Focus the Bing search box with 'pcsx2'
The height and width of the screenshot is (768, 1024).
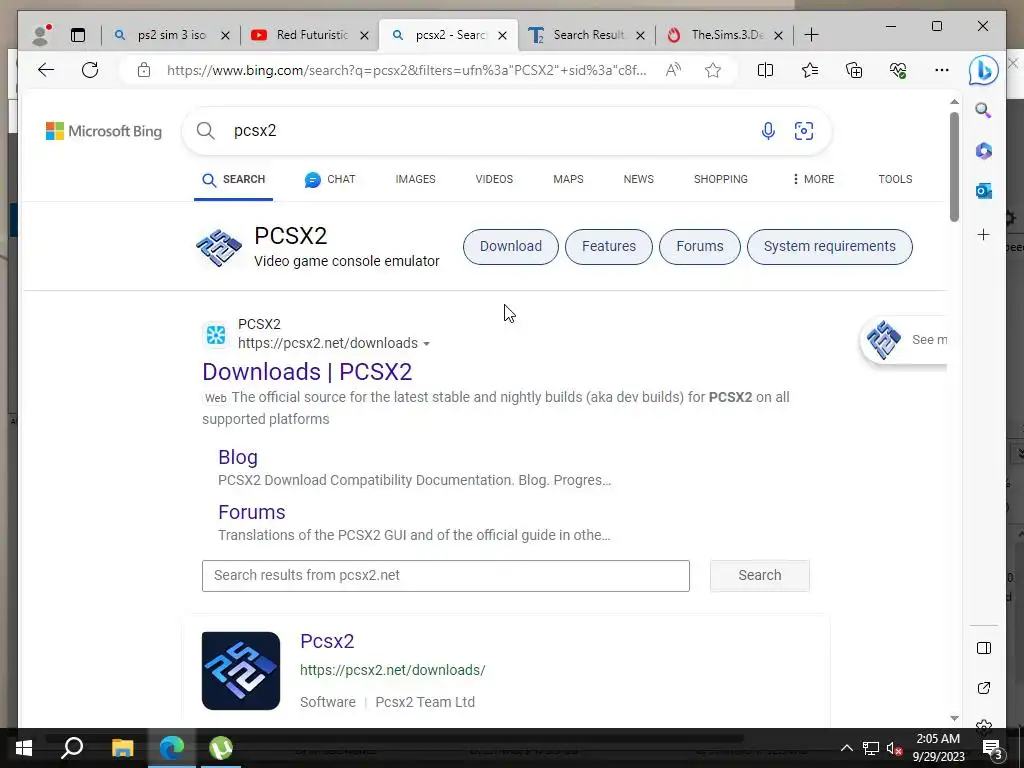click(x=483, y=131)
